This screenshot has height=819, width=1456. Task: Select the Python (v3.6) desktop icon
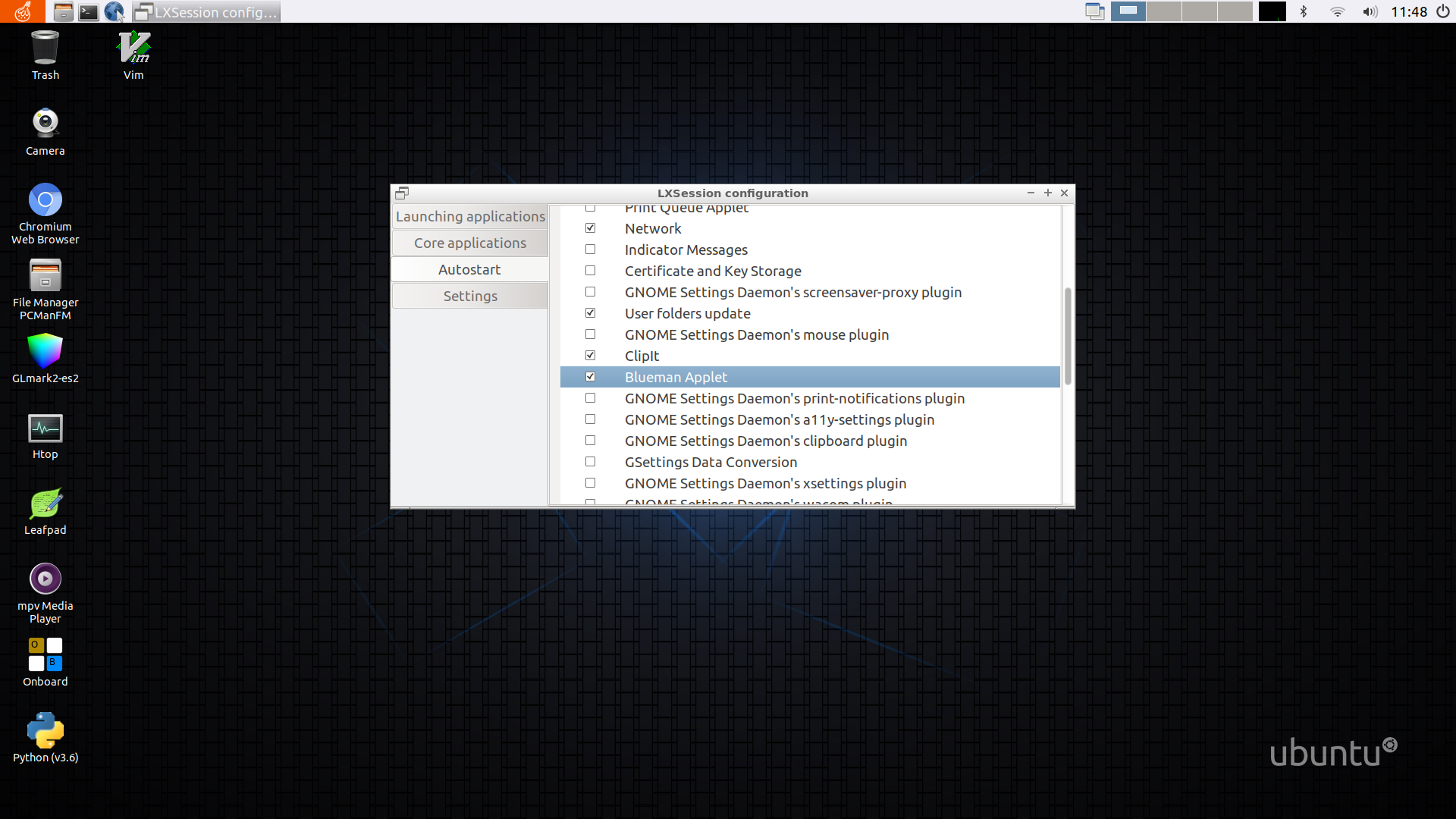[45, 738]
